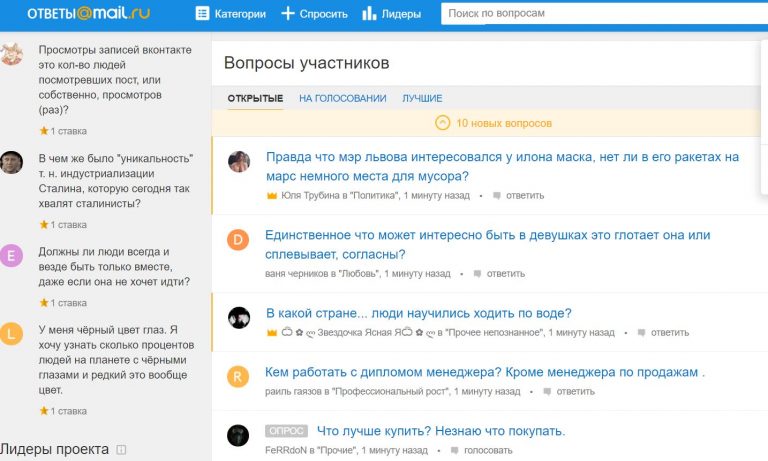Click ответить on the Профессиональный рост question
768x461 pixels.
(576, 391)
